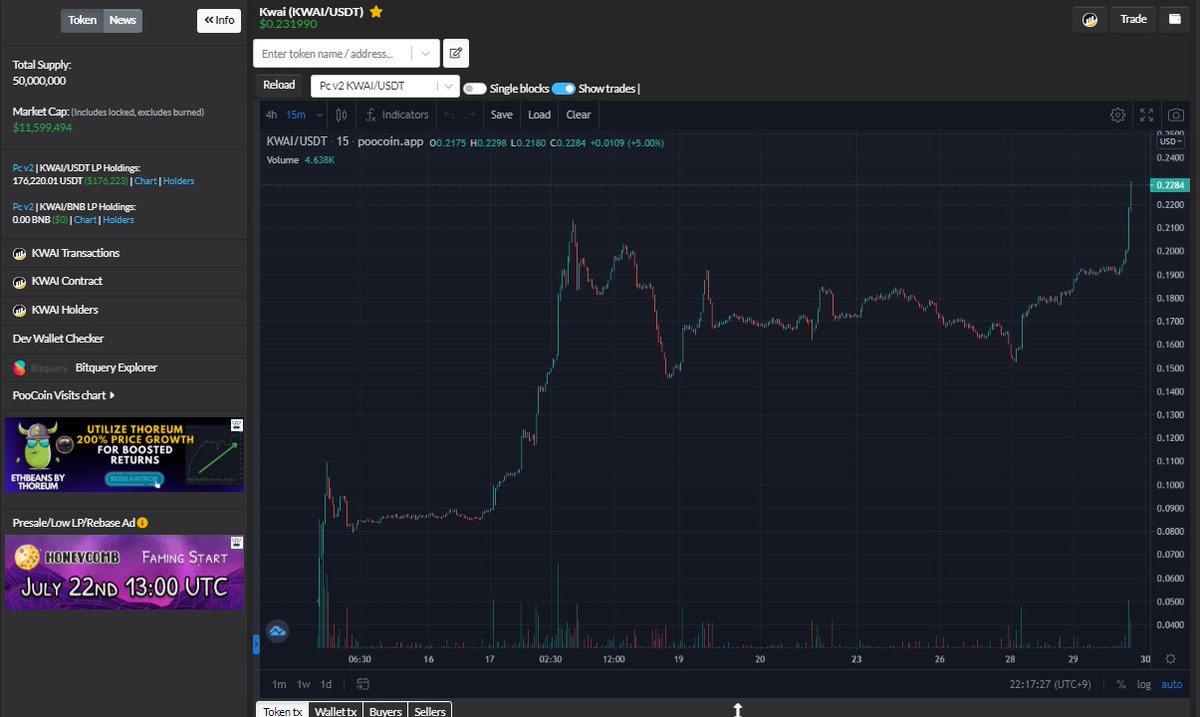Select the Buyers tab
Image resolution: width=1200 pixels, height=717 pixels.
pos(386,710)
